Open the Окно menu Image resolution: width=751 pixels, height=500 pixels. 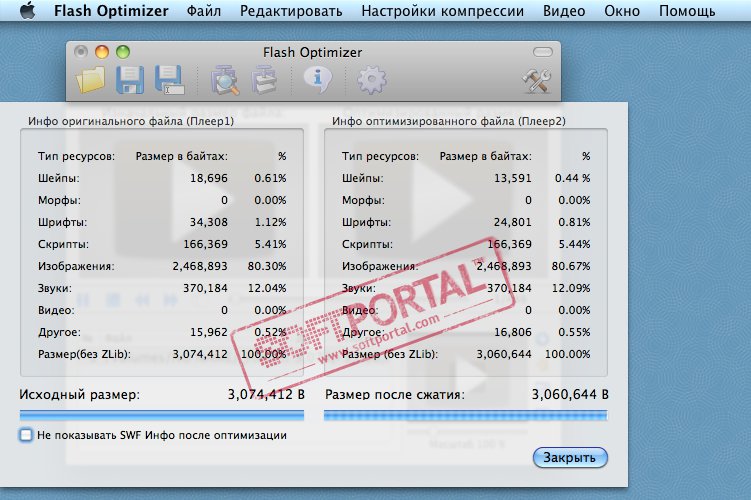pos(622,11)
